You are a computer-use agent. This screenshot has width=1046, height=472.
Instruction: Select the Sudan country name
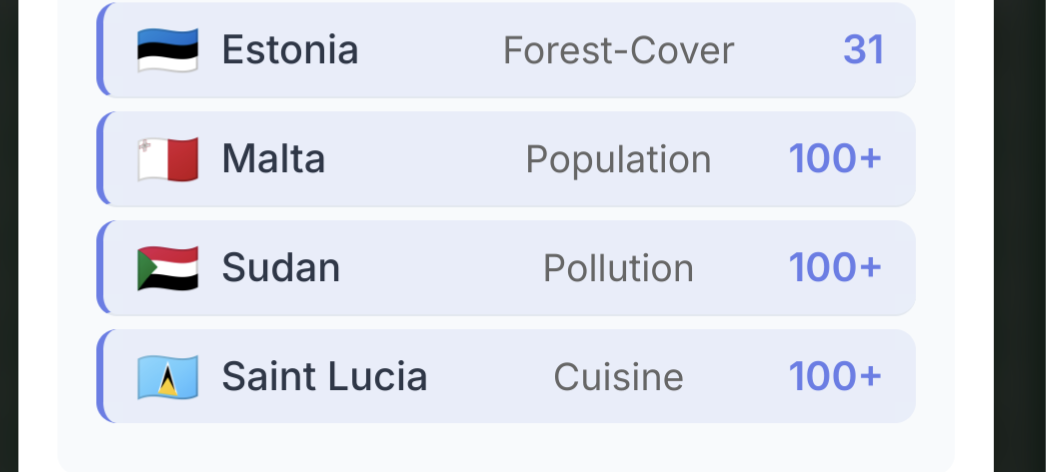click(x=281, y=268)
